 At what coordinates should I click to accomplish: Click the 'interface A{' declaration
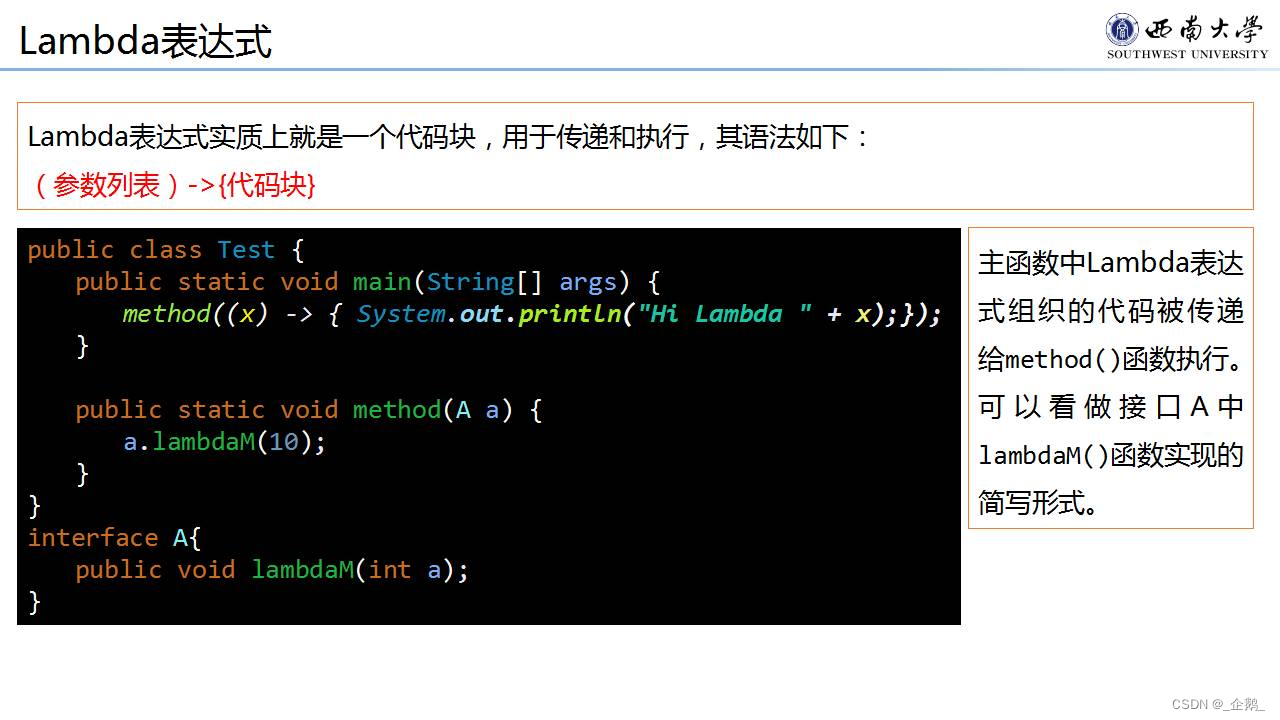point(115,538)
